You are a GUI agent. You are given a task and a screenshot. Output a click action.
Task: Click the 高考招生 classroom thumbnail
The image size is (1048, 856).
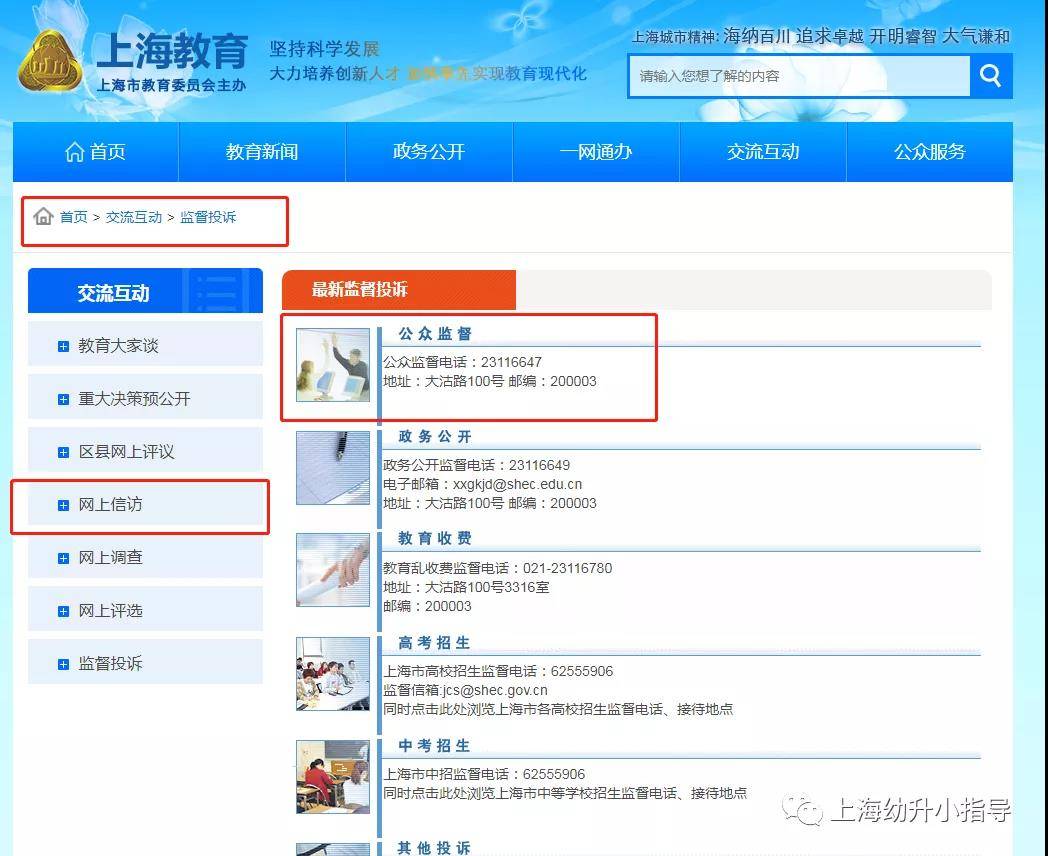333,674
